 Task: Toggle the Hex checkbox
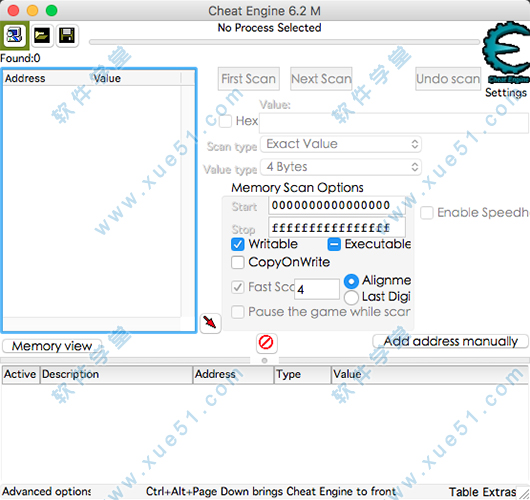point(225,121)
